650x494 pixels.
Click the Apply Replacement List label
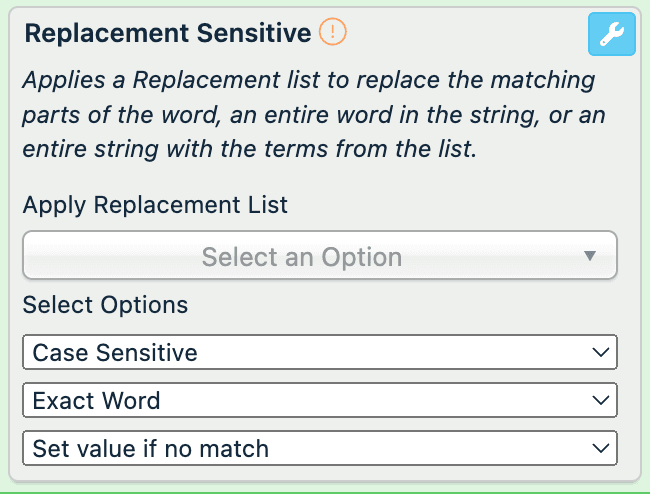pyautogui.click(x=155, y=205)
